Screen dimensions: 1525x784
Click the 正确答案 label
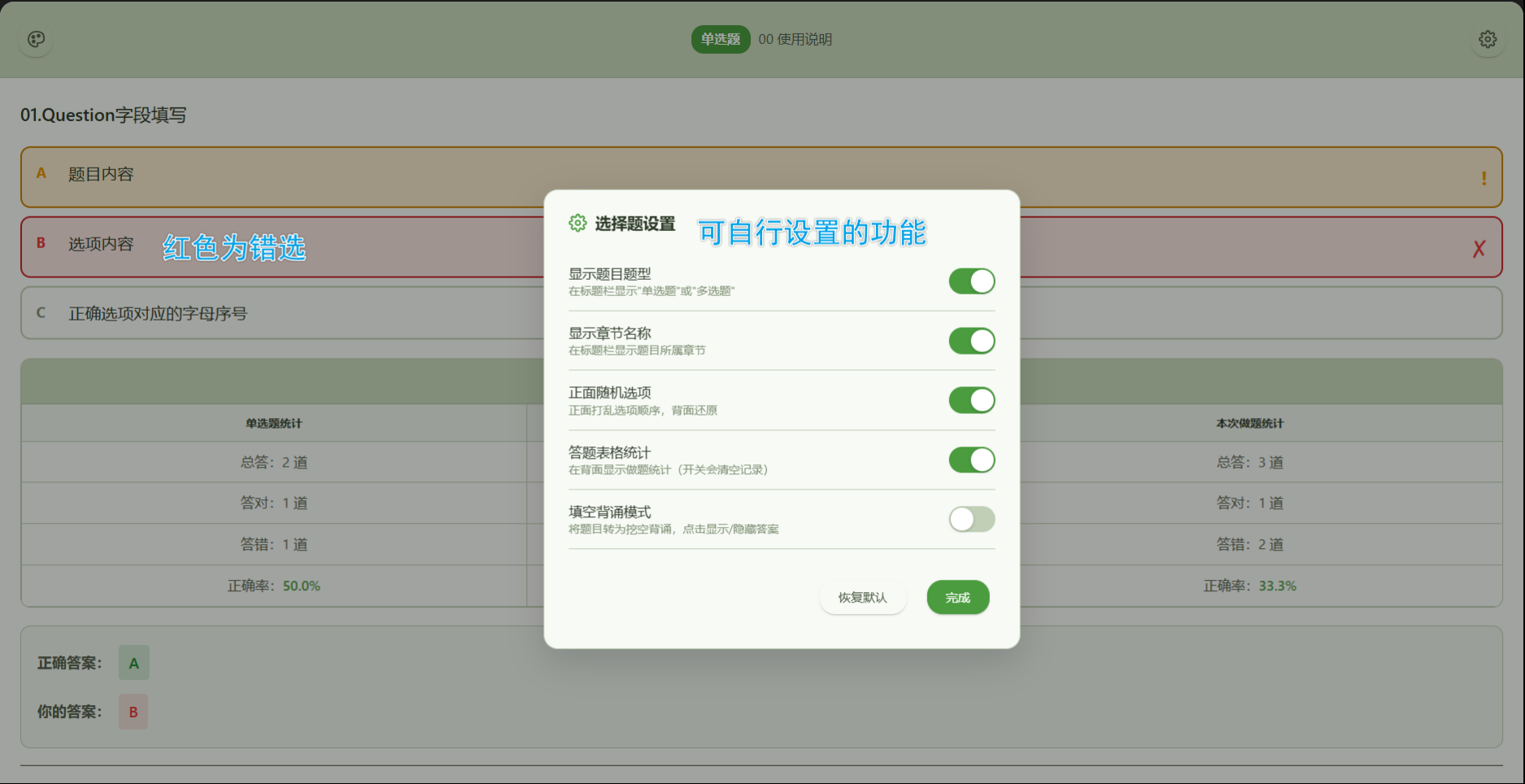[70, 664]
